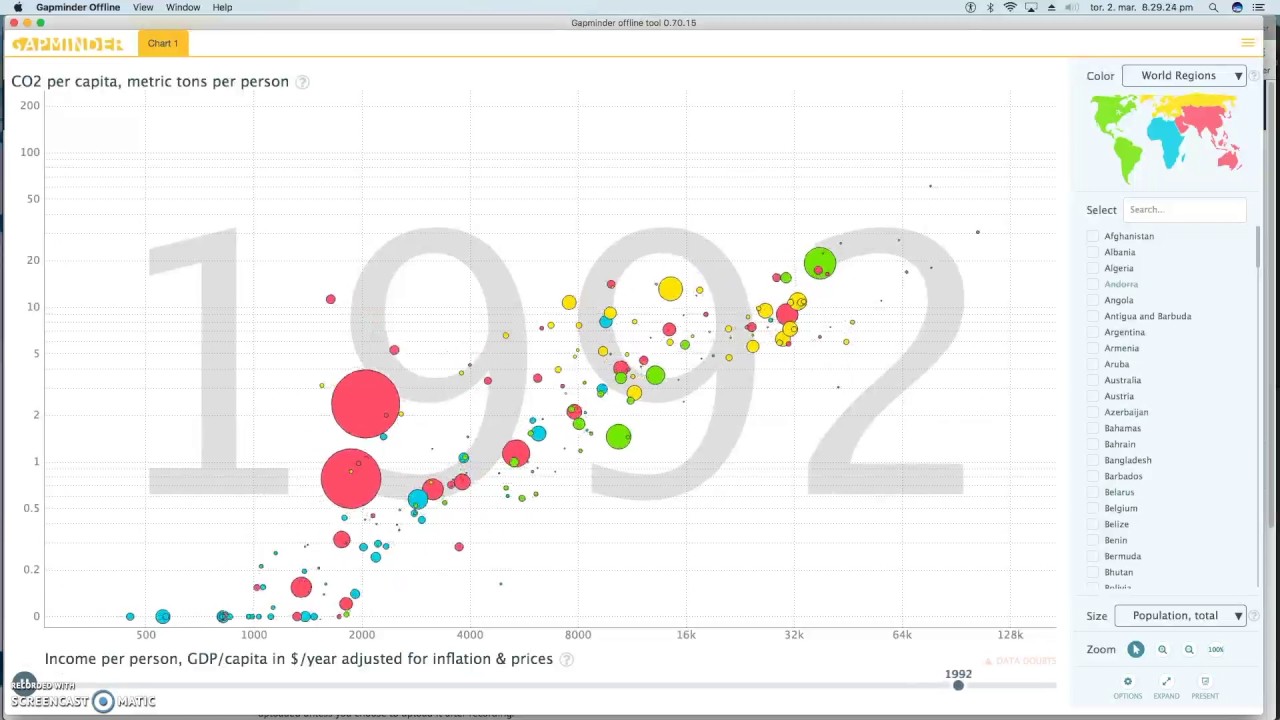Open the Wi-Fi status icon

click(1010, 7)
